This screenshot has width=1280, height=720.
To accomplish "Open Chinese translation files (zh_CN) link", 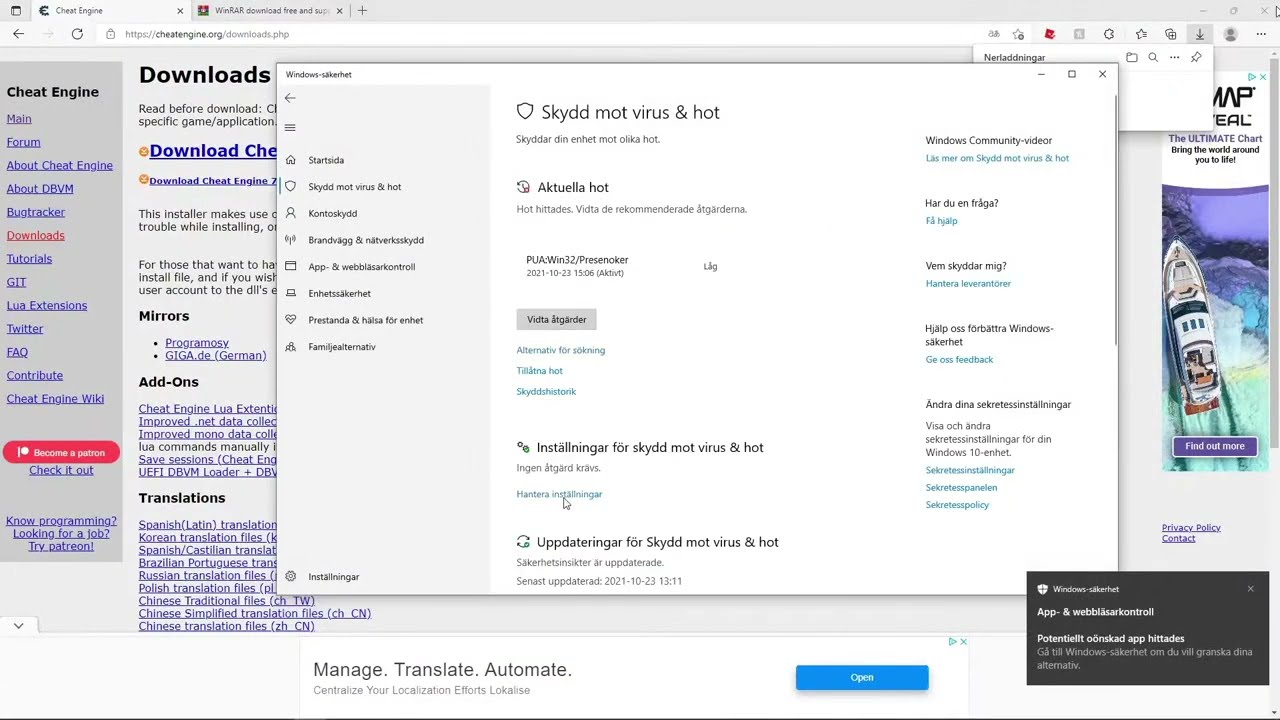I will click(226, 626).
